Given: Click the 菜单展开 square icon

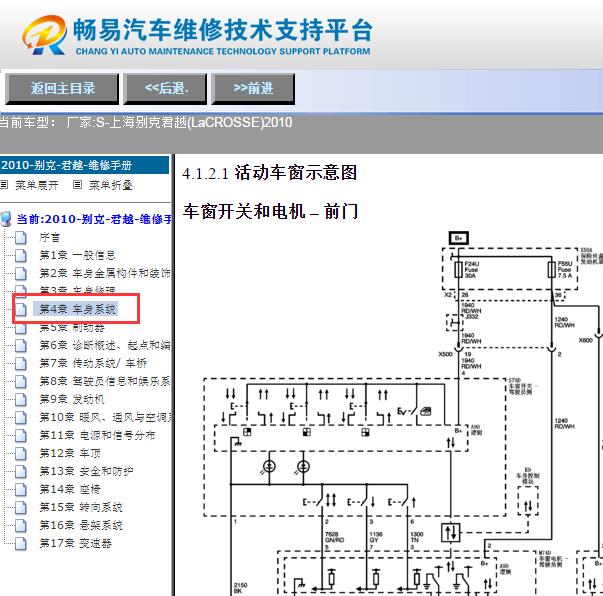Looking at the screenshot, I should 4,185.
